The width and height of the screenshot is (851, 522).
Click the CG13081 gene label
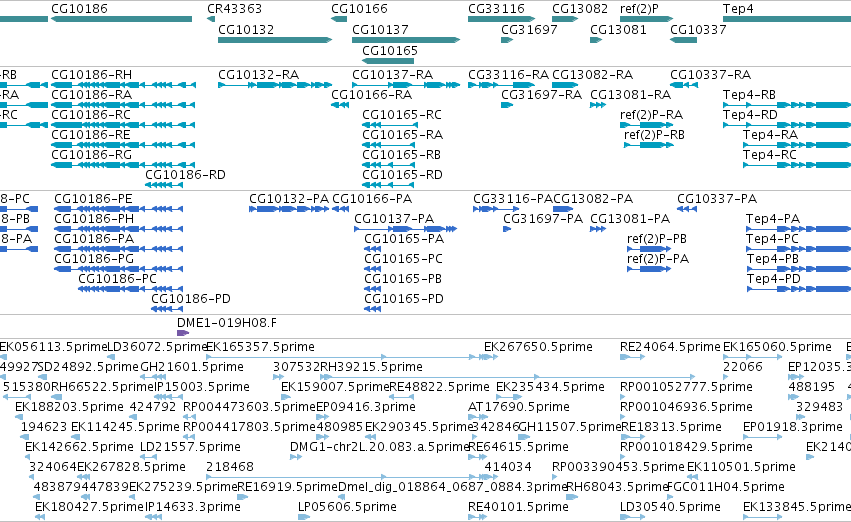(x=618, y=29)
